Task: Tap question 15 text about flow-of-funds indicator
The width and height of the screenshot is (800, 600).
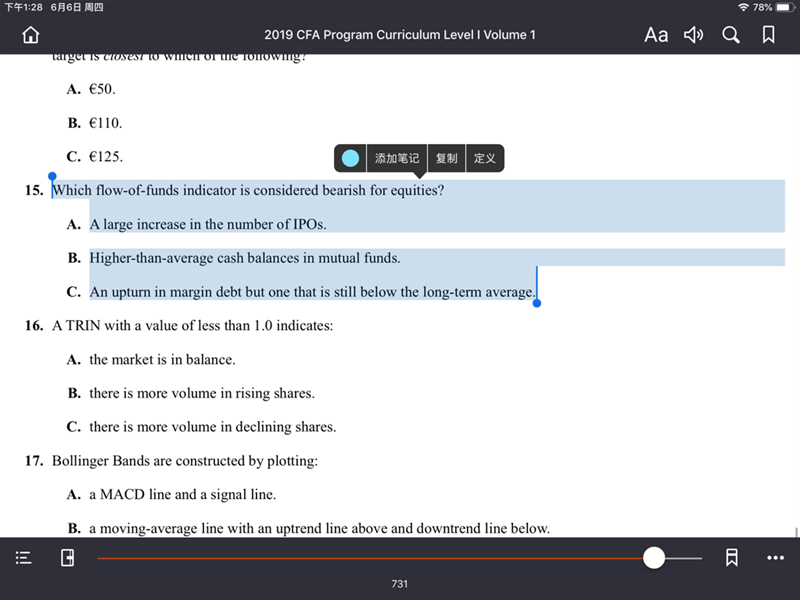Action: click(248, 190)
